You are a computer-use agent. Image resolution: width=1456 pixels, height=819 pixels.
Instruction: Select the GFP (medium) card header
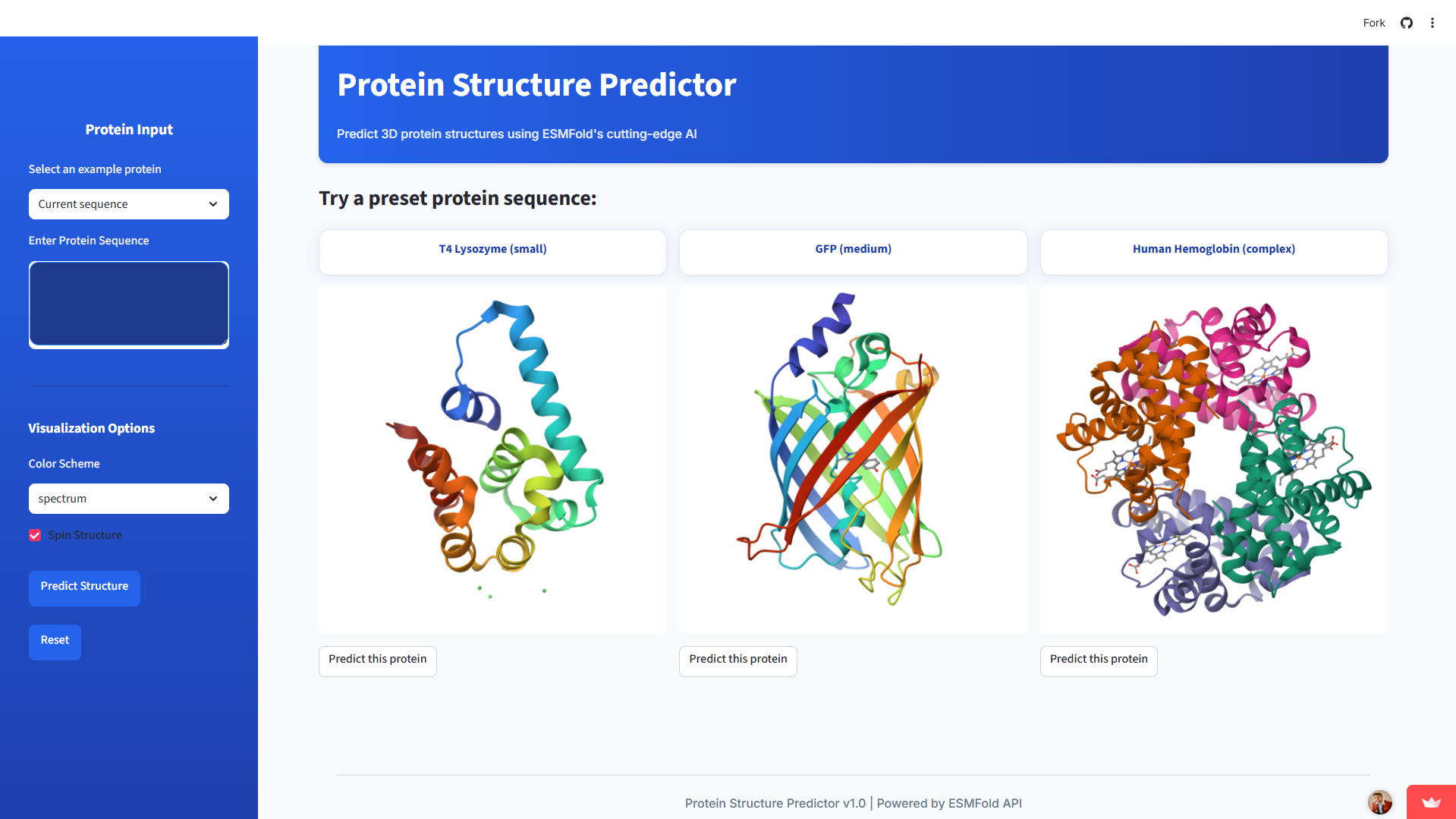coord(853,248)
